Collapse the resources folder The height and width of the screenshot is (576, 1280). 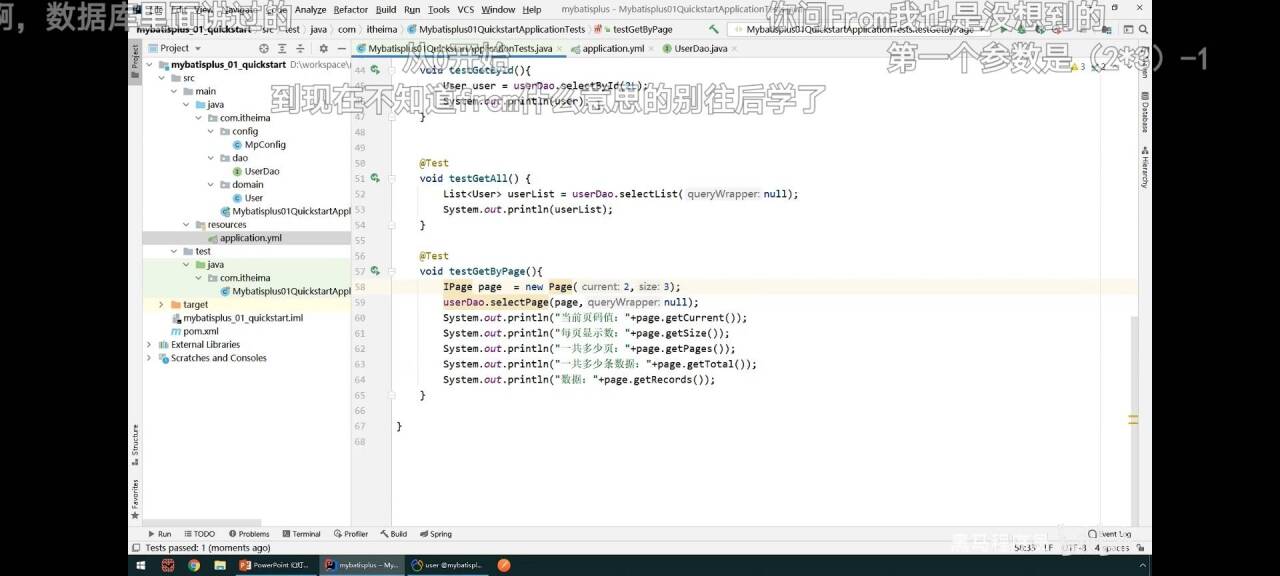click(x=186, y=224)
